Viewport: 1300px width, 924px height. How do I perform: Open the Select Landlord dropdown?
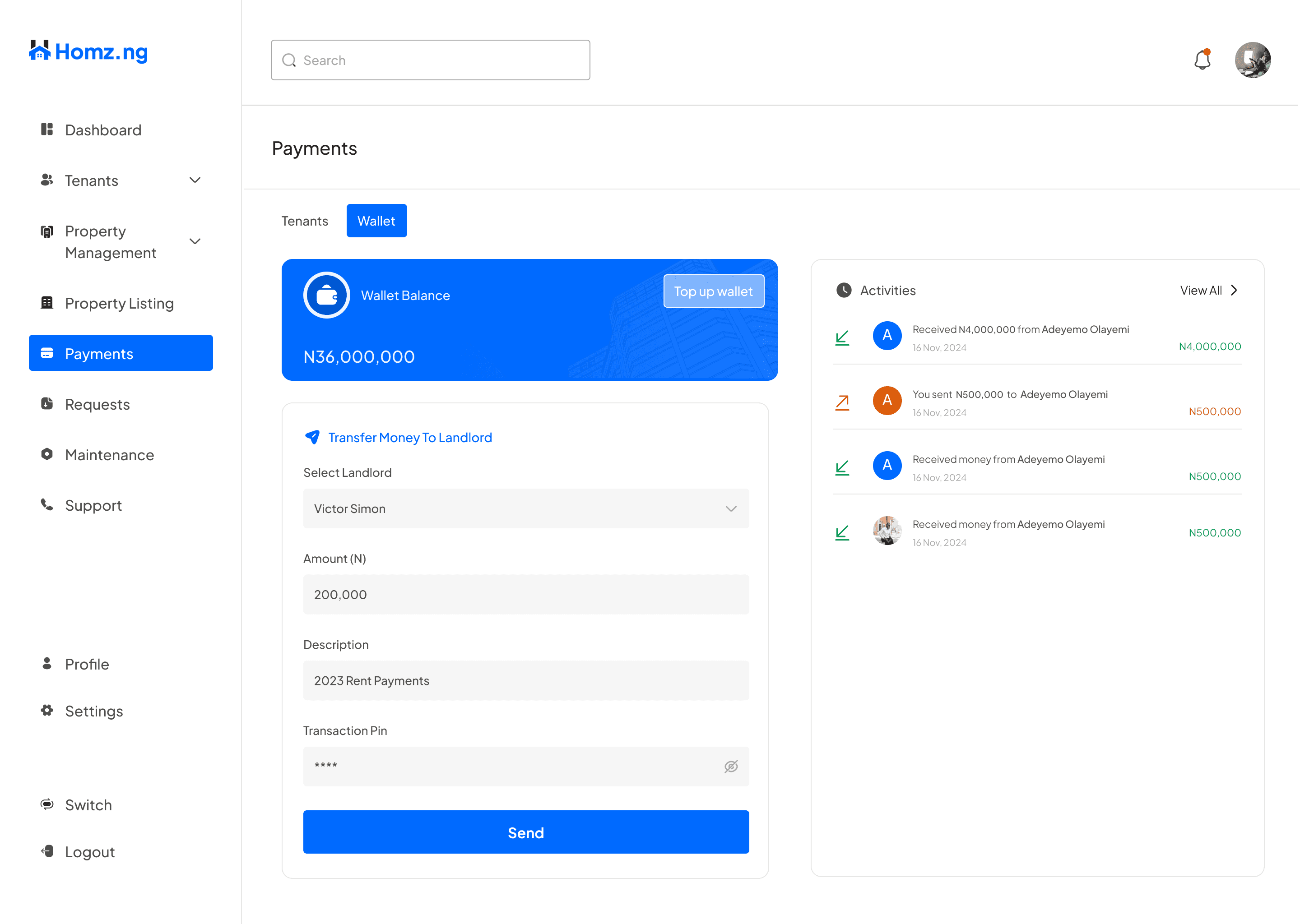pyautogui.click(x=525, y=508)
